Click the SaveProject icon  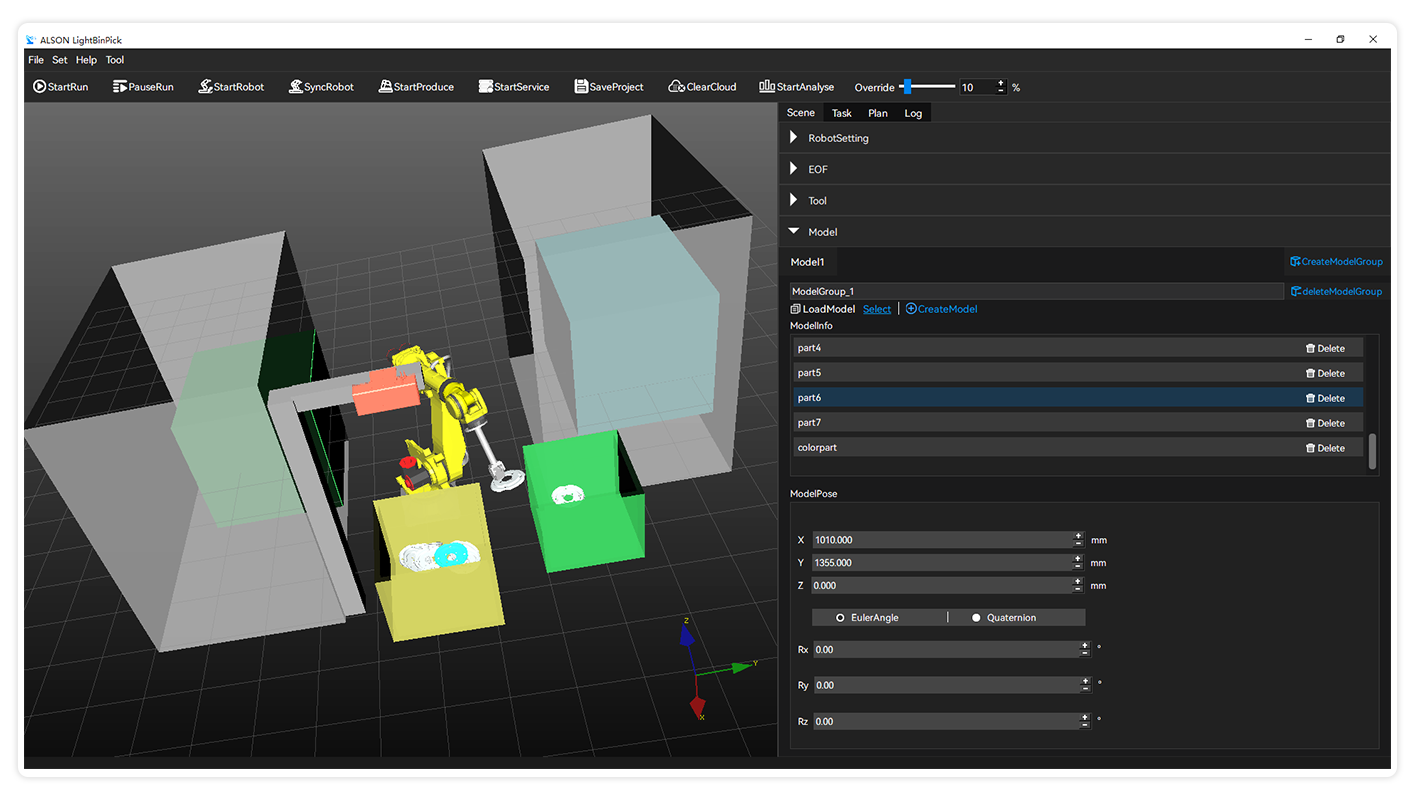(579, 86)
